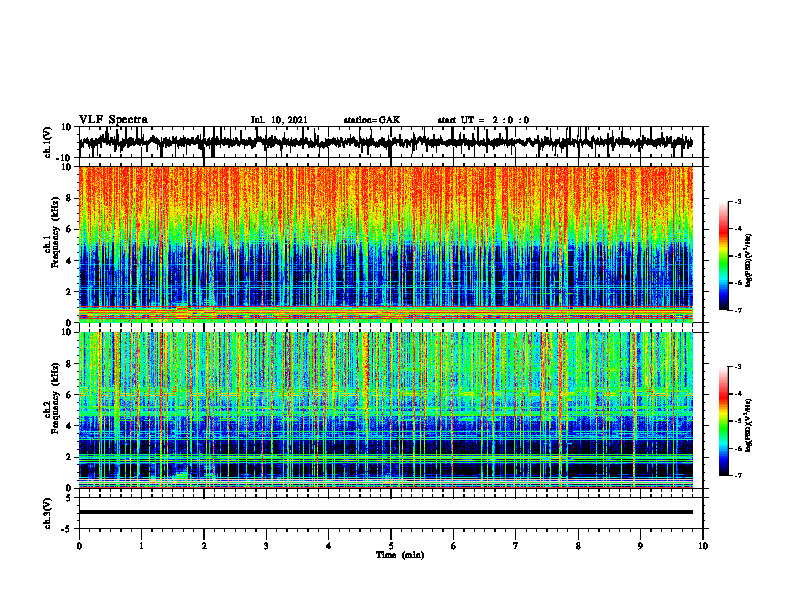Screen dimensions: 792x612
Task: Click the "10" minute time-axis tick label
Action: pos(703,546)
